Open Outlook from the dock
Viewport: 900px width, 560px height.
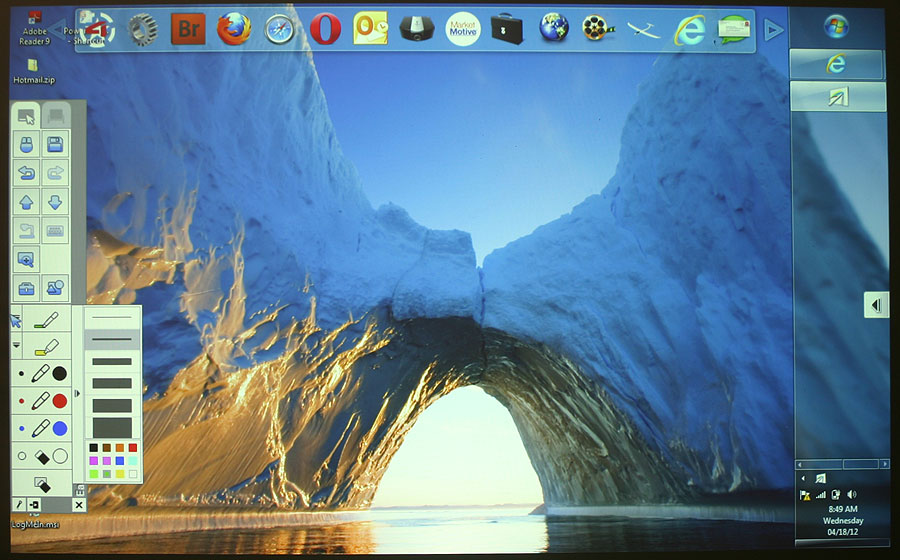click(370, 29)
